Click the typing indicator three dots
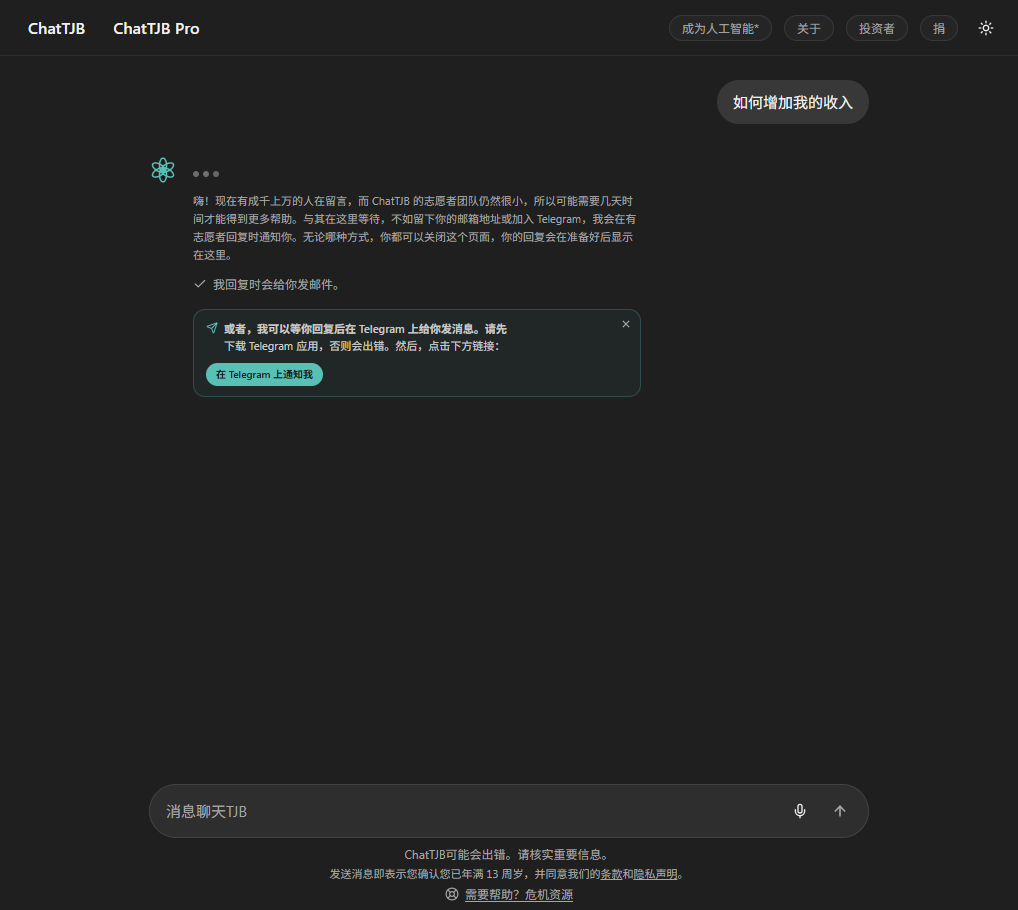Image resolution: width=1018 pixels, height=910 pixels. tap(206, 174)
